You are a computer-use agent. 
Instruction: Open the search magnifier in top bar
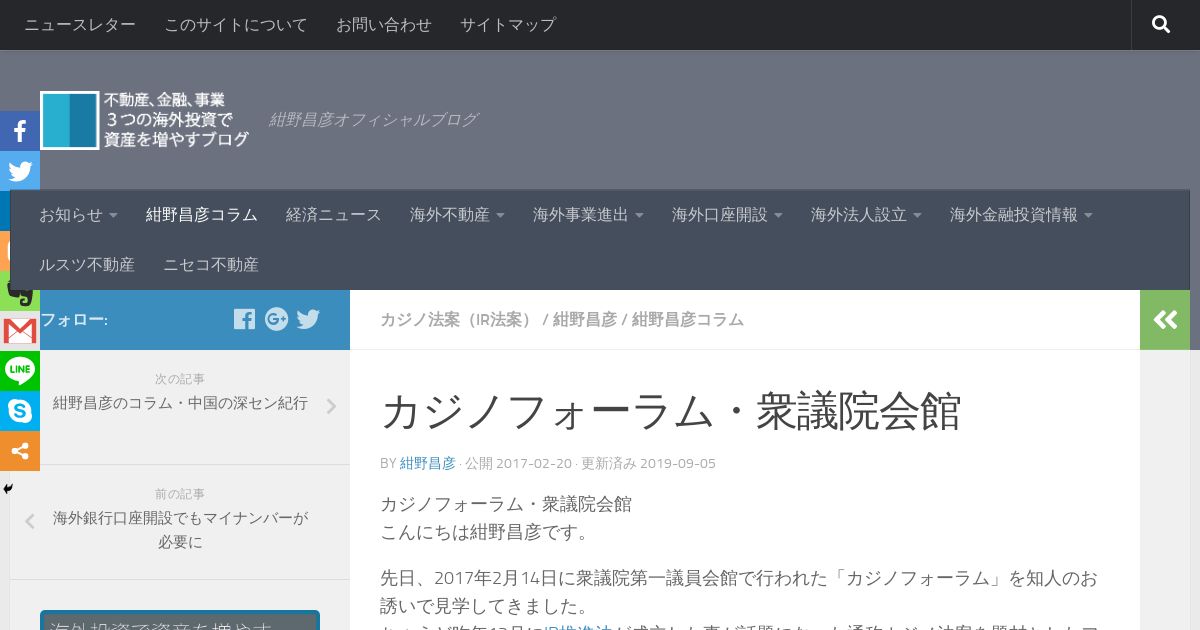coord(1161,25)
